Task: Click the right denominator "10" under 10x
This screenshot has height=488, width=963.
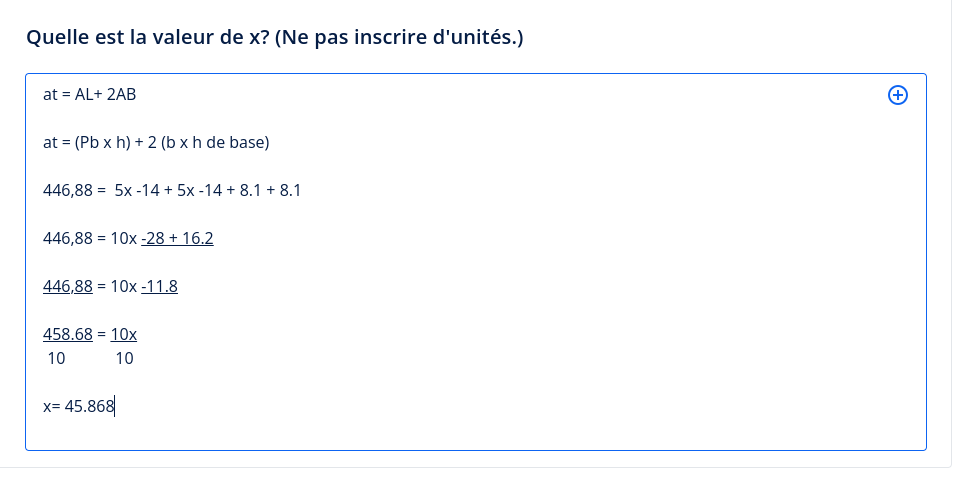Action: (x=124, y=358)
